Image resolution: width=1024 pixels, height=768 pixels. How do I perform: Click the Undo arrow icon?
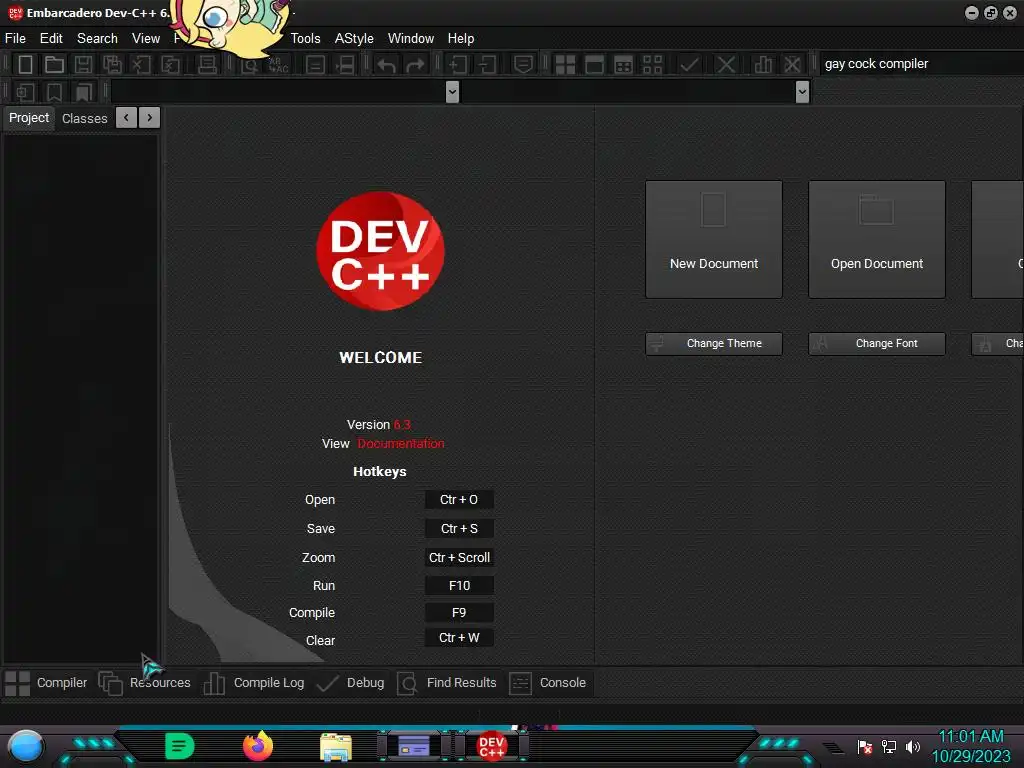click(x=386, y=64)
